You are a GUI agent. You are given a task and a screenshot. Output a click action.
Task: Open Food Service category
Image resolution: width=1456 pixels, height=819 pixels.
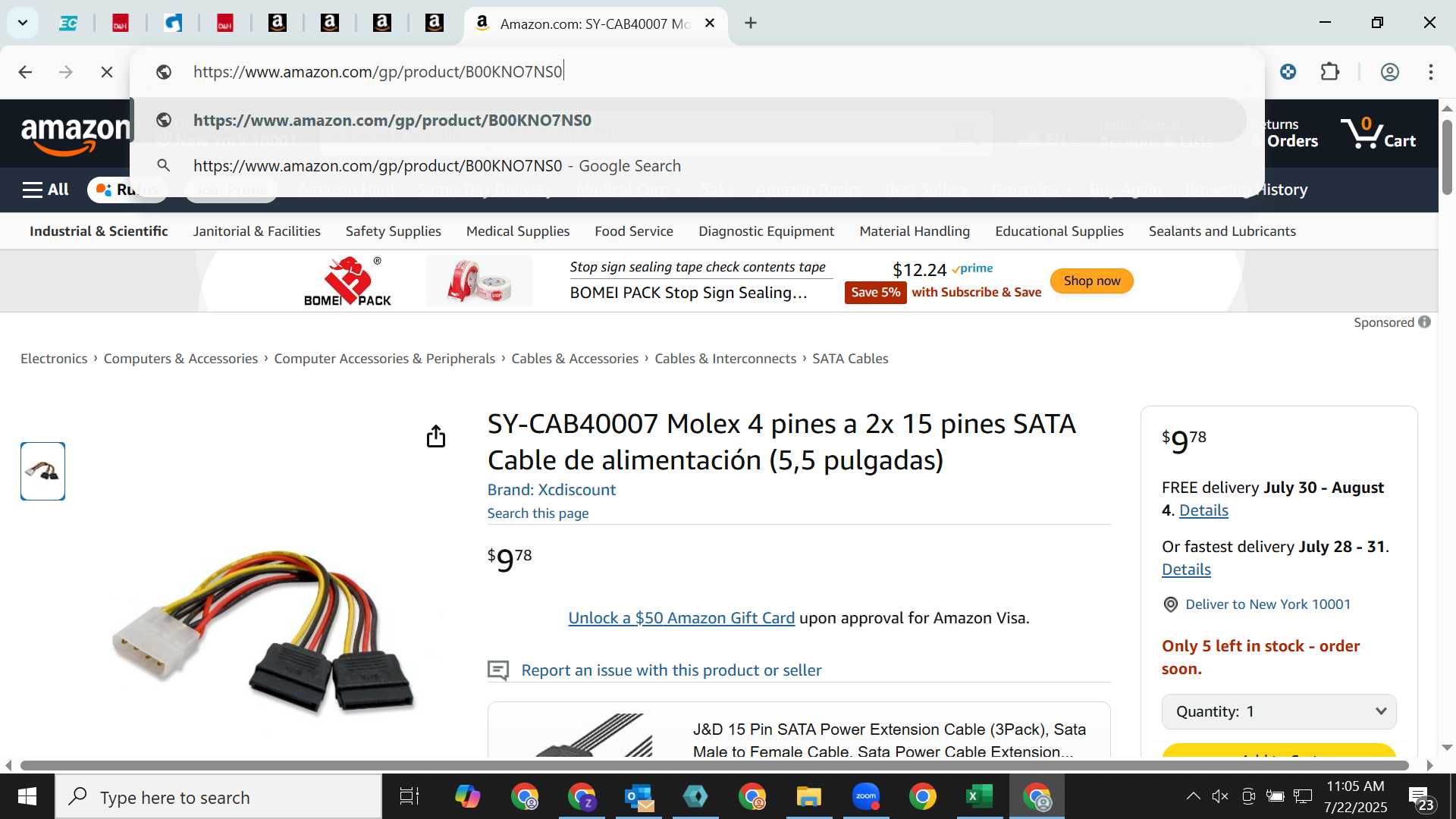point(634,231)
